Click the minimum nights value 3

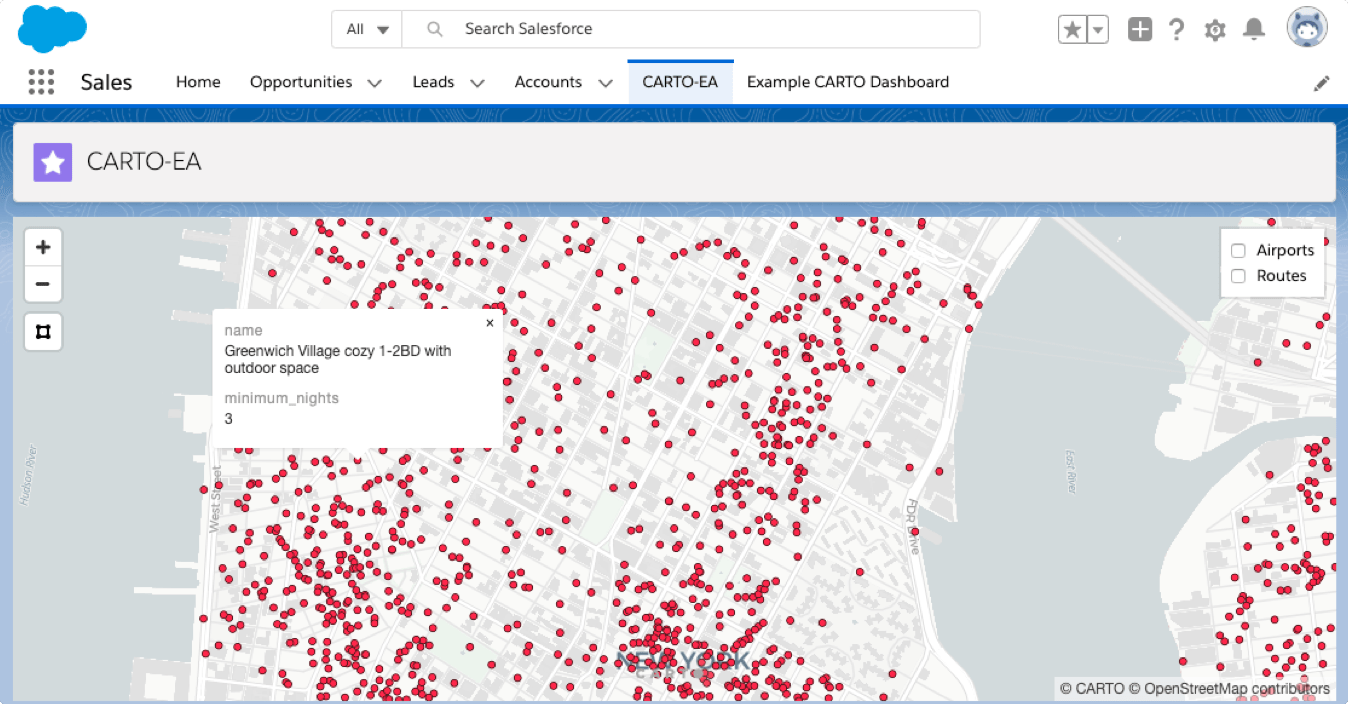pos(229,419)
